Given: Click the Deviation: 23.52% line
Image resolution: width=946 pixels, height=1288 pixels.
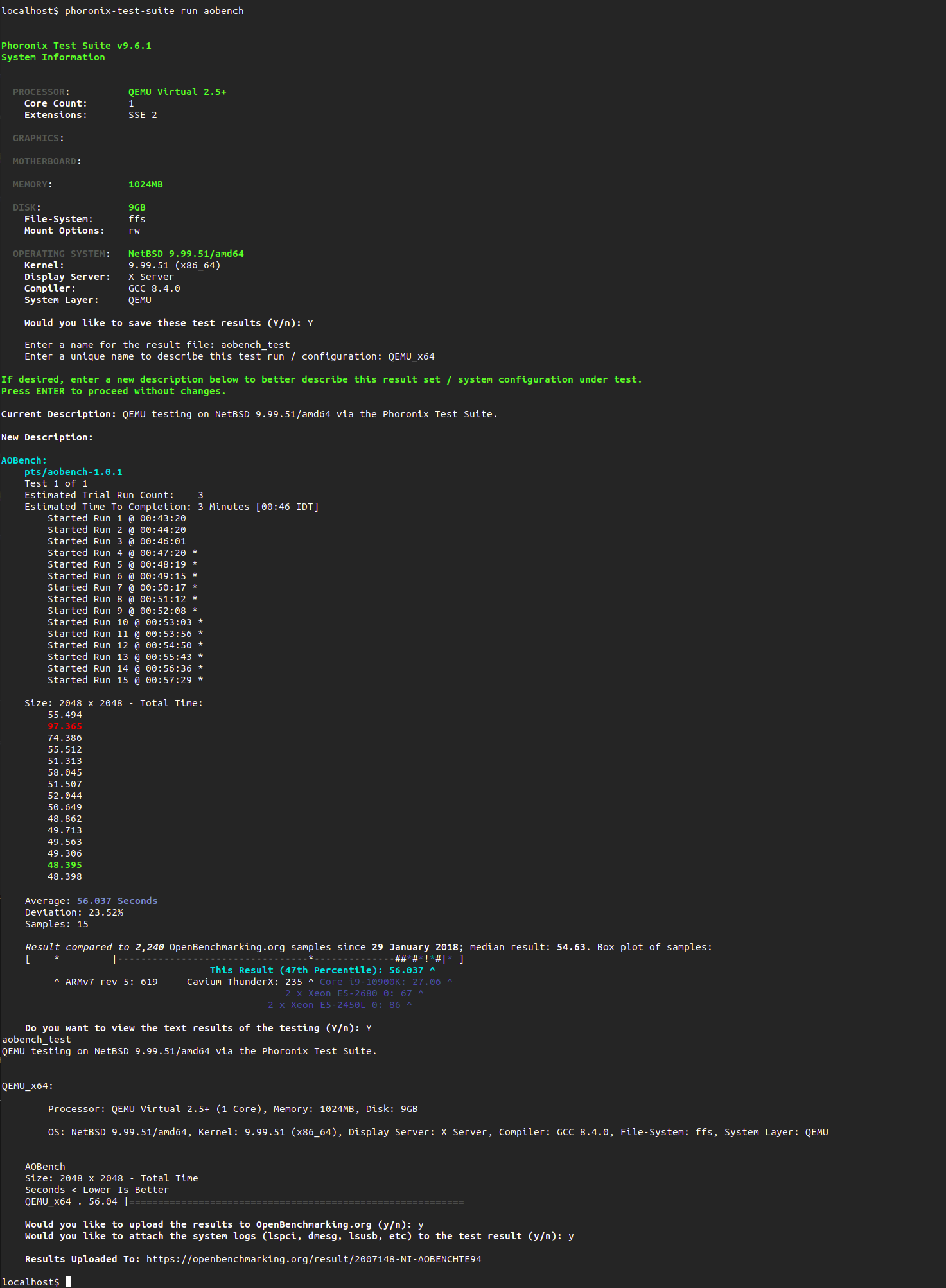Looking at the screenshot, I should coord(74,912).
